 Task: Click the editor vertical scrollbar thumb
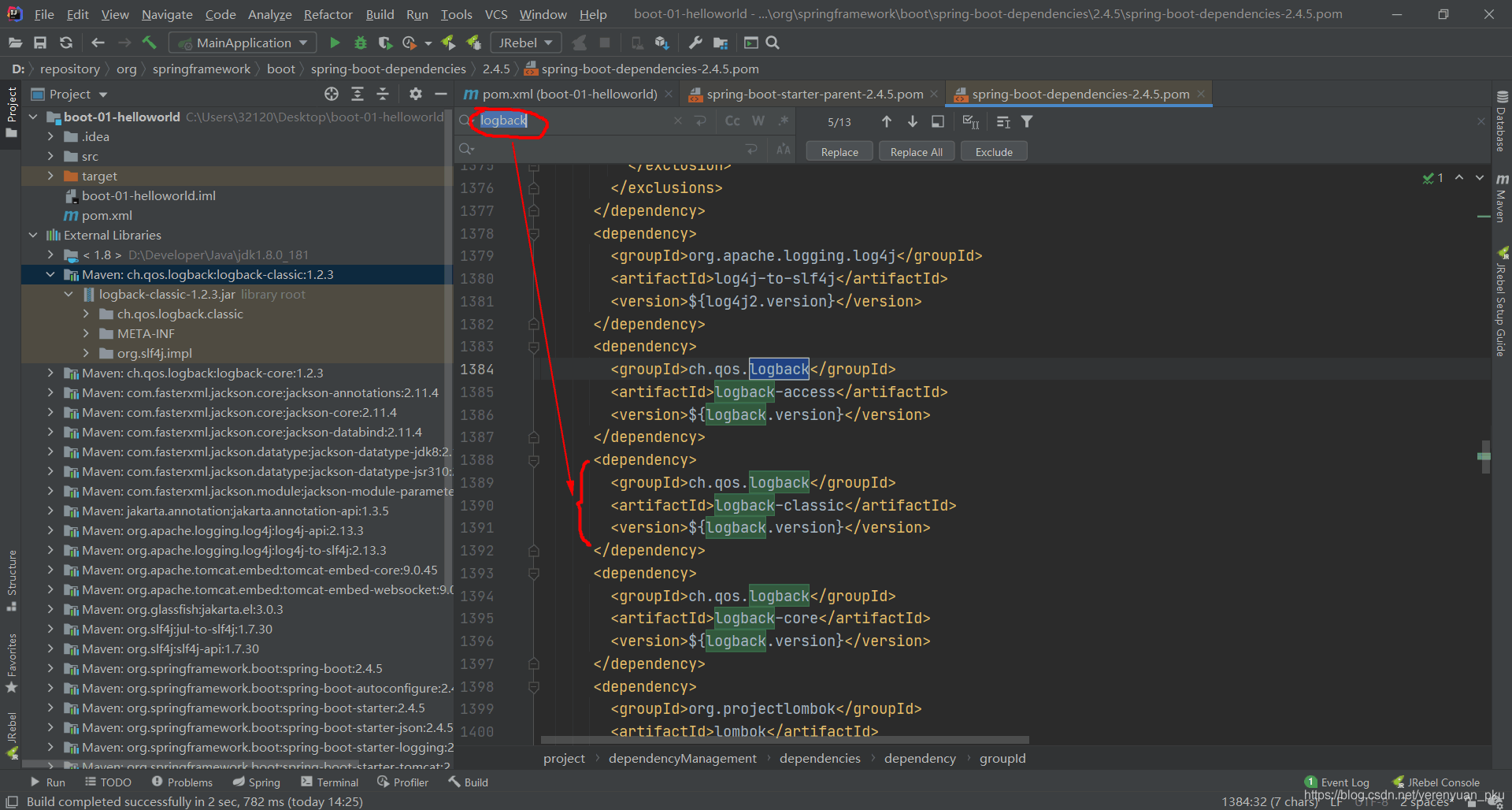pos(1485,456)
